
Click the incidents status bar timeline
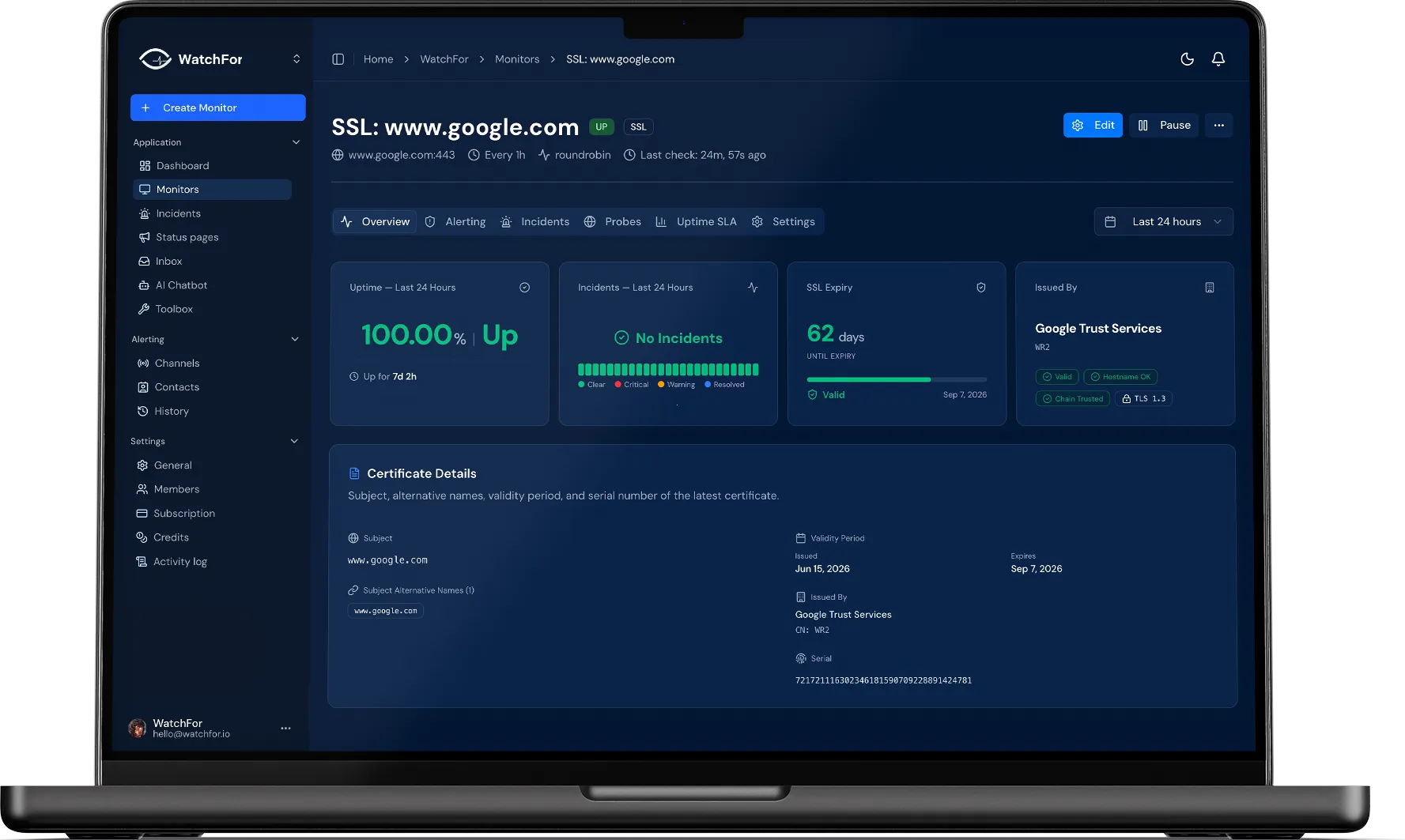tap(668, 369)
